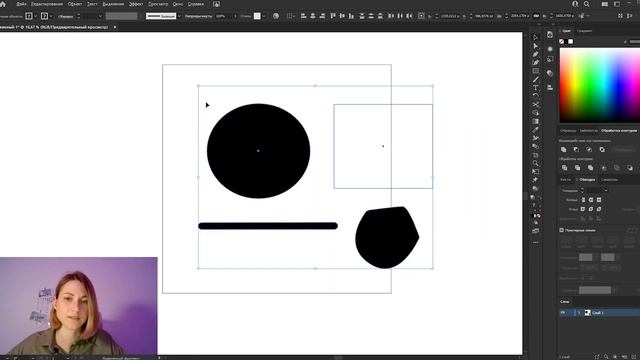The width and height of the screenshot is (640, 360).
Task: Select the Слой 1 layer row
Action: [x=600, y=313]
